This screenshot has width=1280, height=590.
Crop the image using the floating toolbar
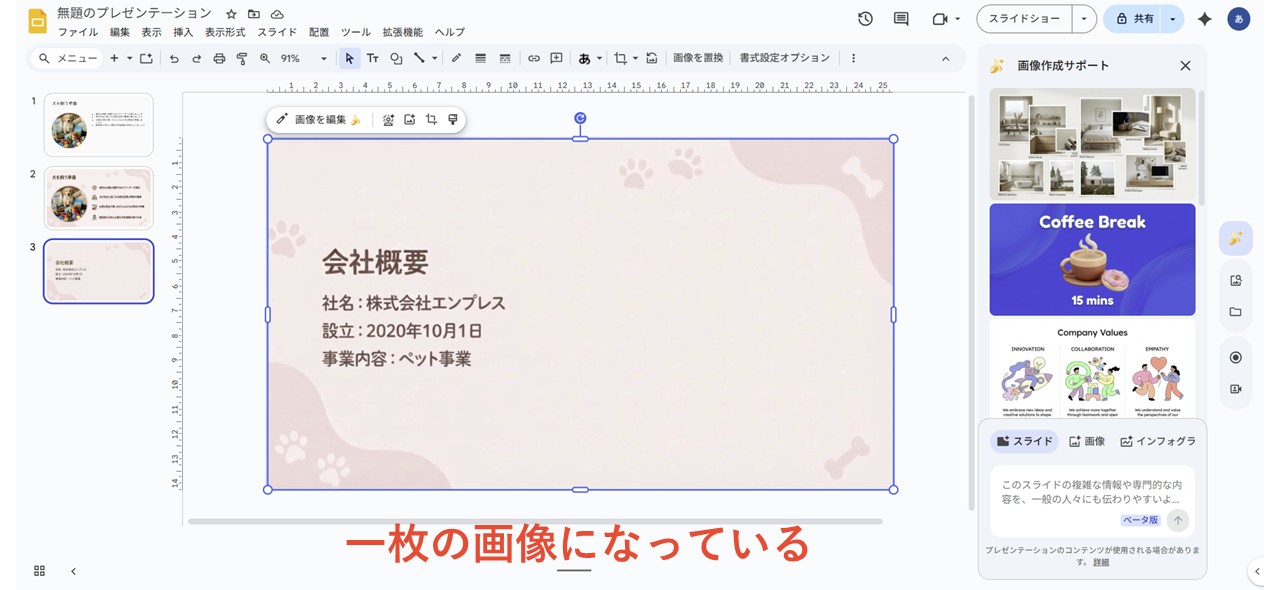(431, 119)
